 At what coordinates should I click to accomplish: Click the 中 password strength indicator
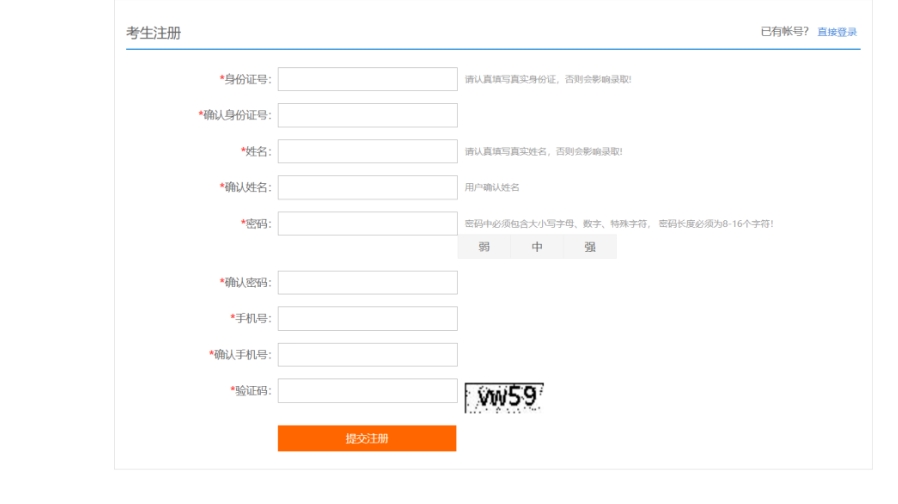click(537, 247)
